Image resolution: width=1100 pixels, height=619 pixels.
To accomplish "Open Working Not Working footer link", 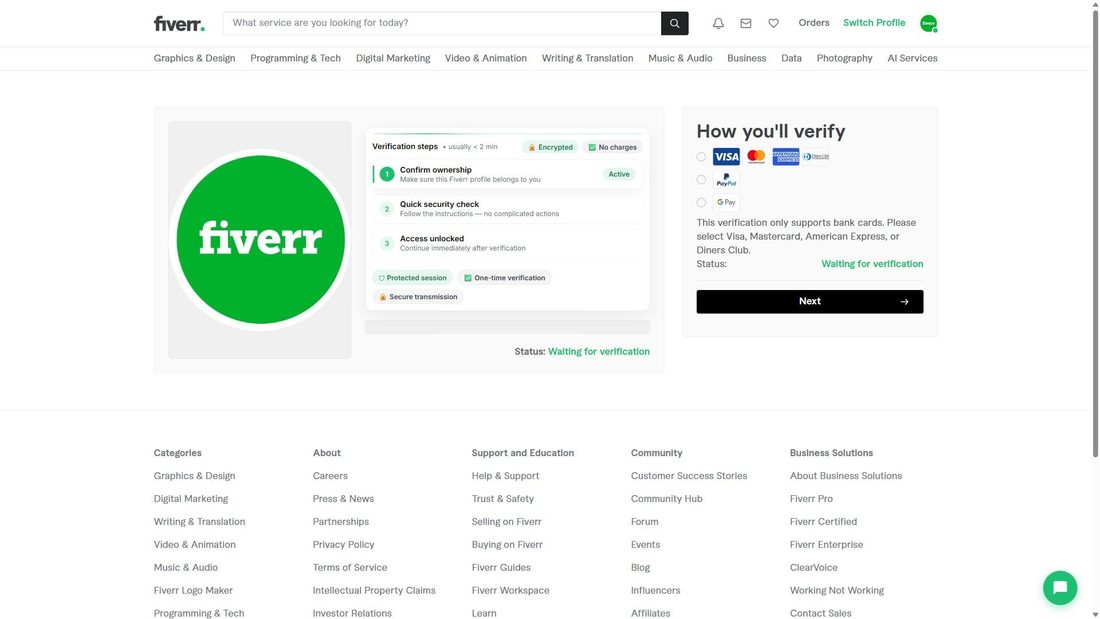I will tap(836, 591).
